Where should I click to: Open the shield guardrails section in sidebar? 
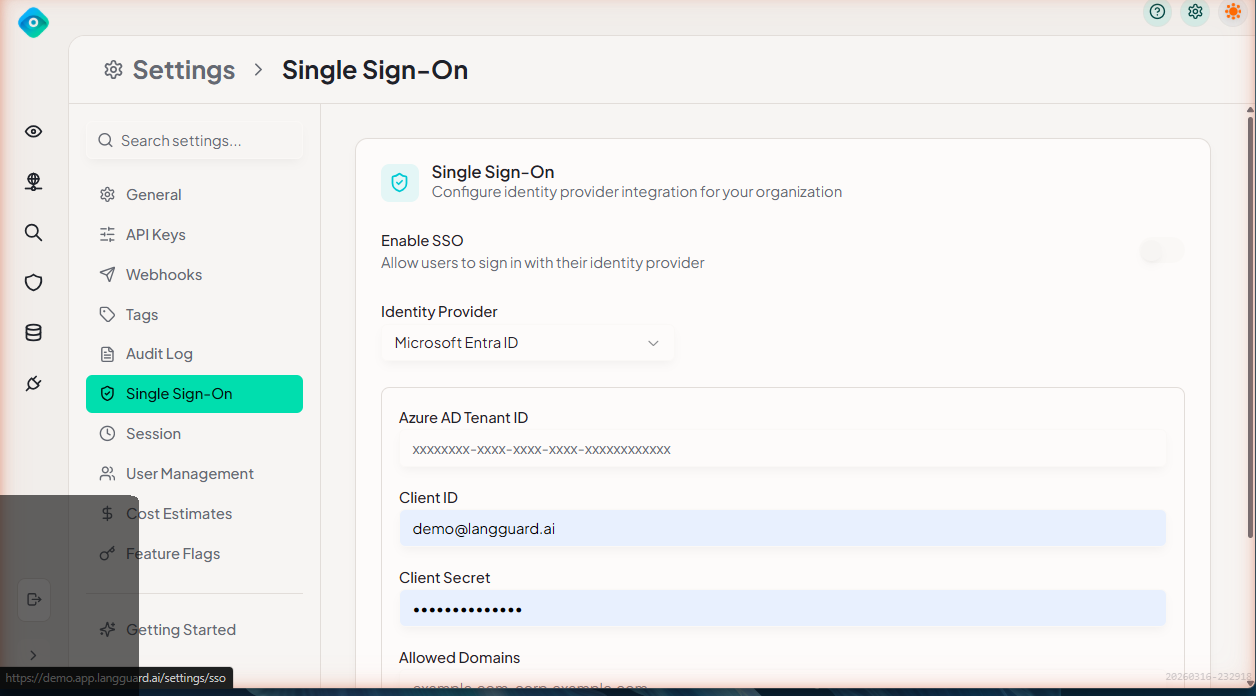tap(33, 282)
